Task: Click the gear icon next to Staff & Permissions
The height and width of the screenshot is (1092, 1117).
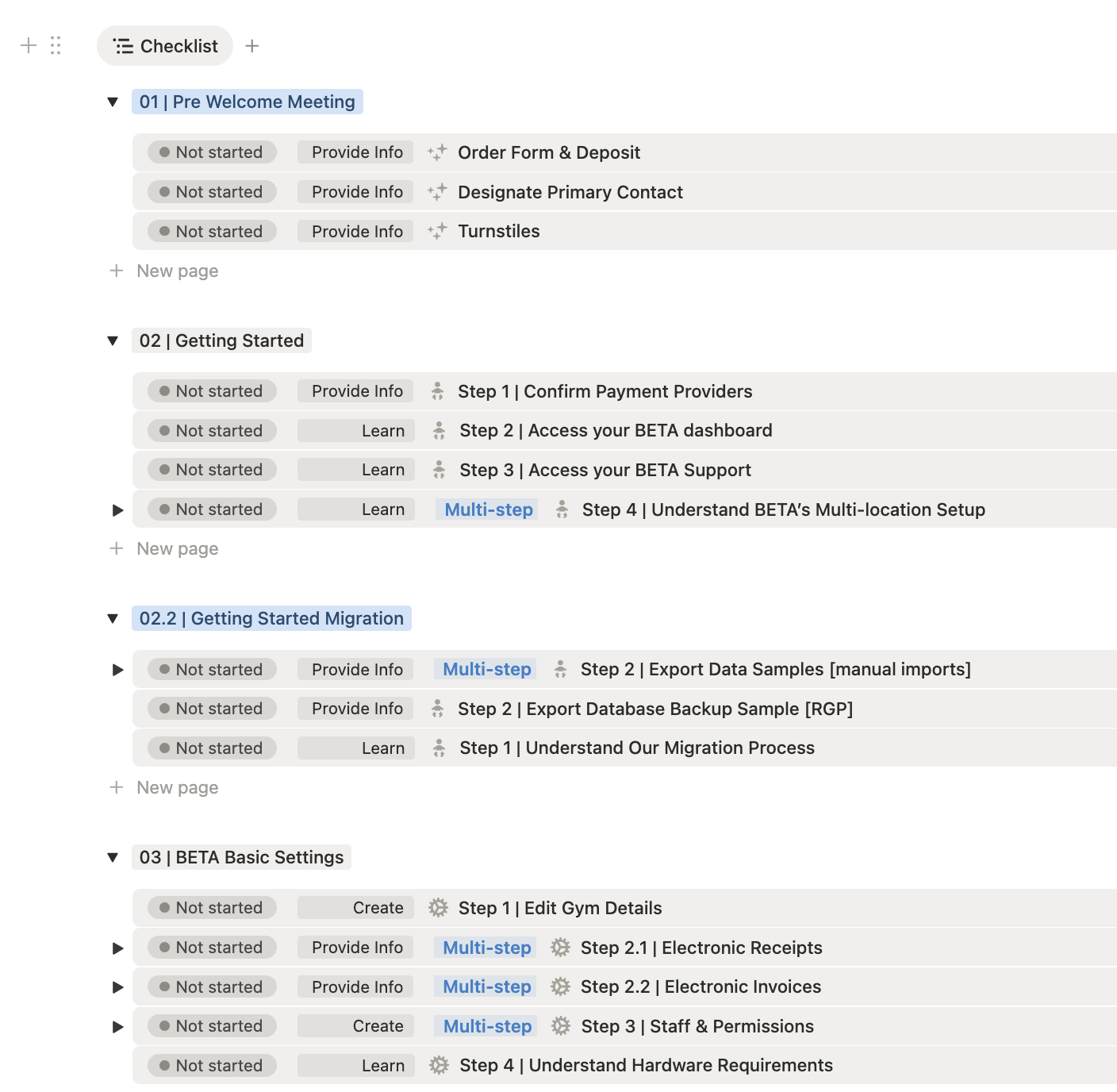Action: point(561,1026)
